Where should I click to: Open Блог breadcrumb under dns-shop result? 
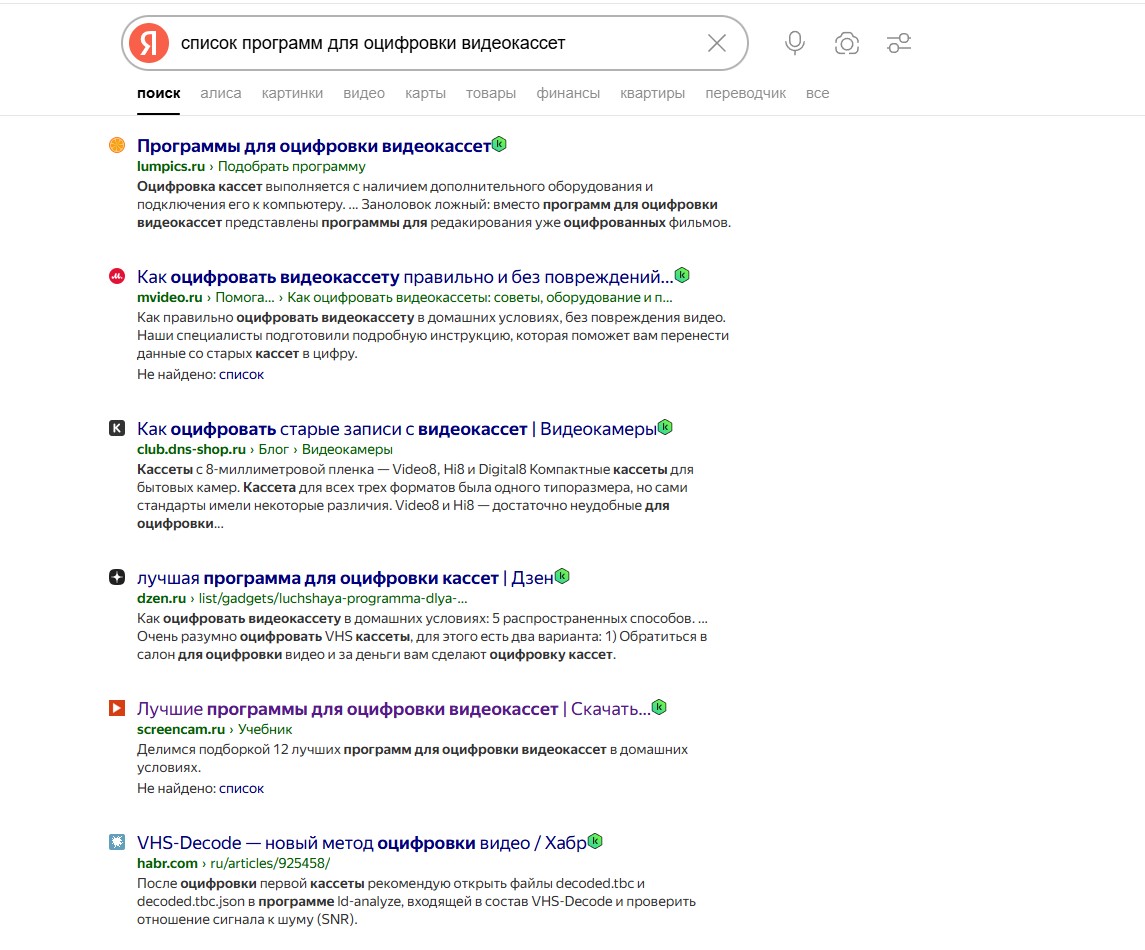point(273,449)
